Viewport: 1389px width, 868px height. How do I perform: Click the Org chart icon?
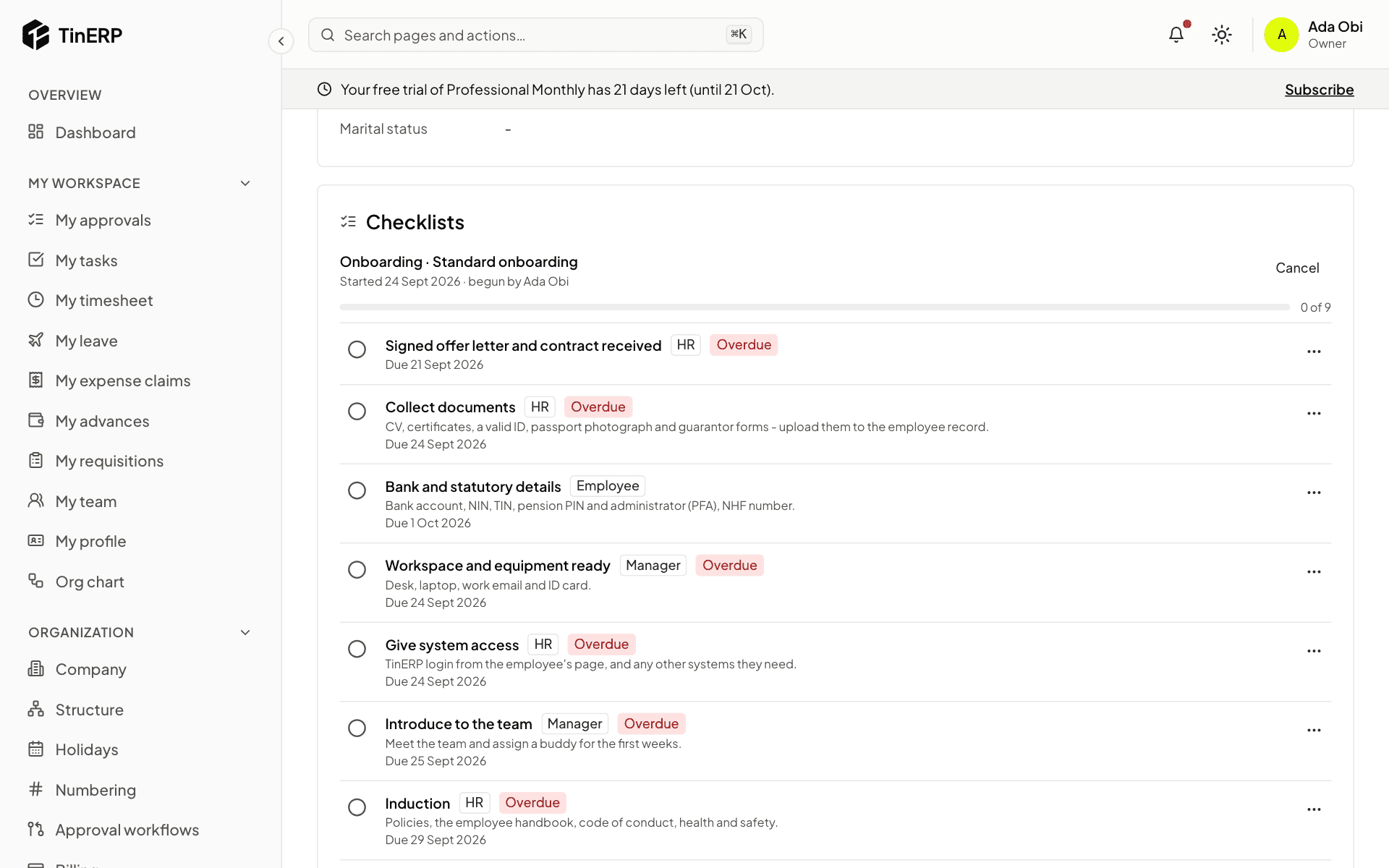[35, 581]
